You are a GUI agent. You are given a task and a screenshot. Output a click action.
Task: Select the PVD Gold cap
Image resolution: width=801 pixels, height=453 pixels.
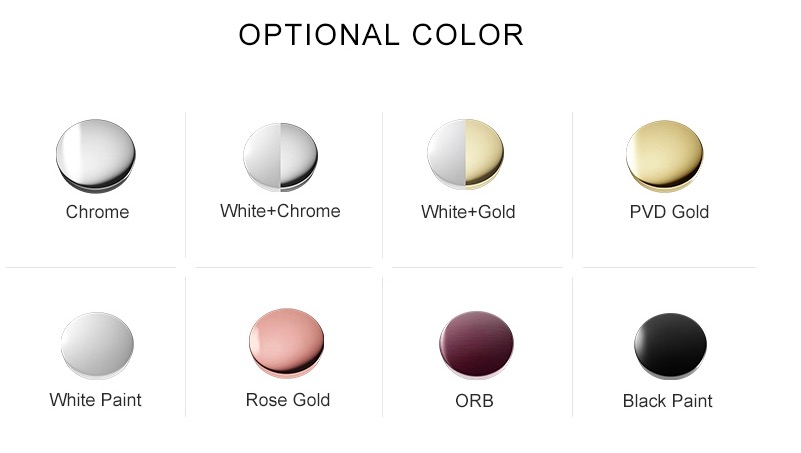665,156
